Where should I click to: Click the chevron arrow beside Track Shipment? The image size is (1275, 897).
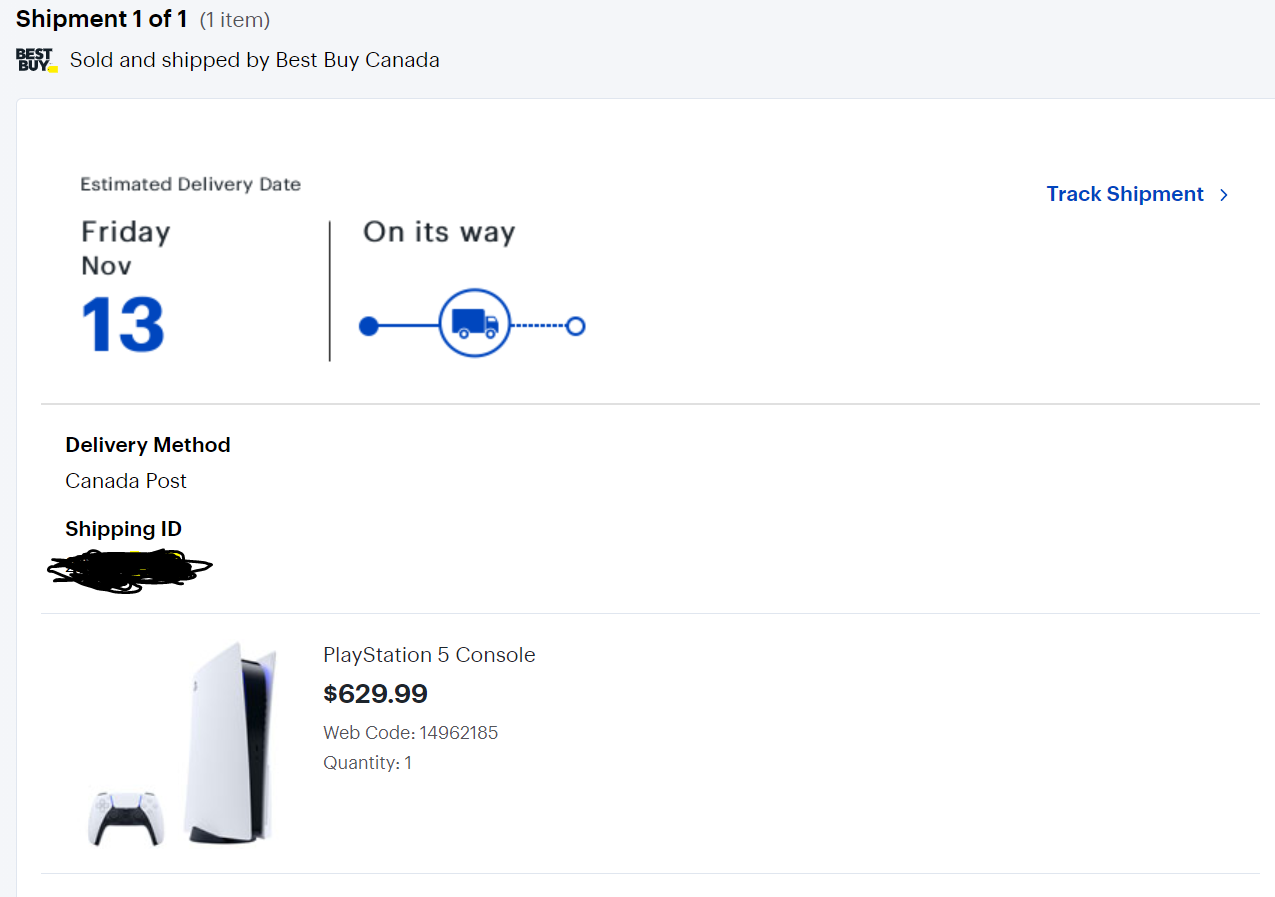(1224, 195)
